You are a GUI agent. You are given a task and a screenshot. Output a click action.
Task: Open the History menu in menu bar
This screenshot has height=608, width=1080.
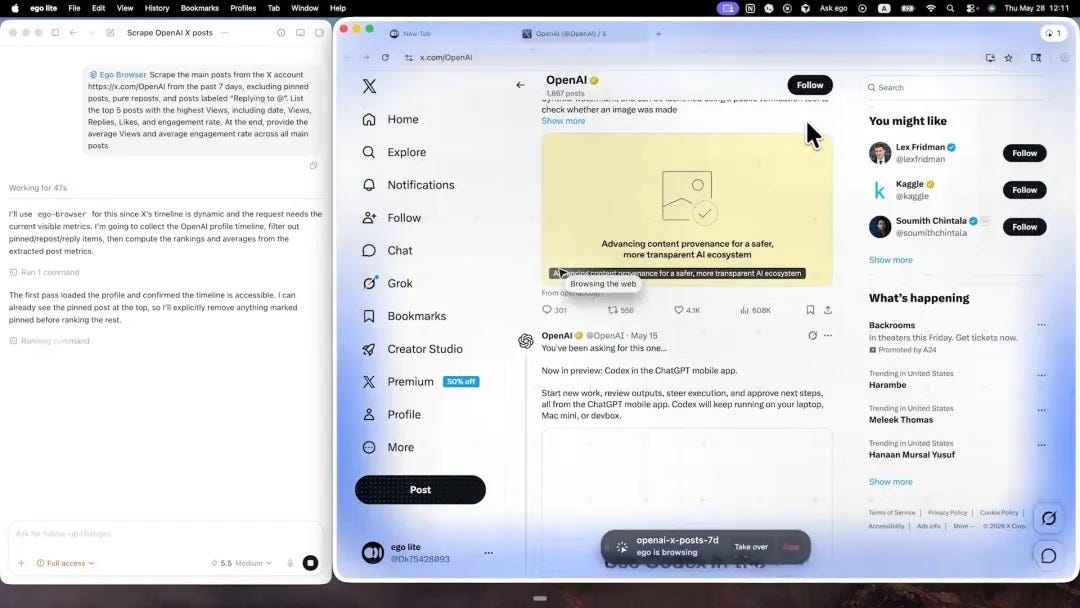[x=156, y=8]
